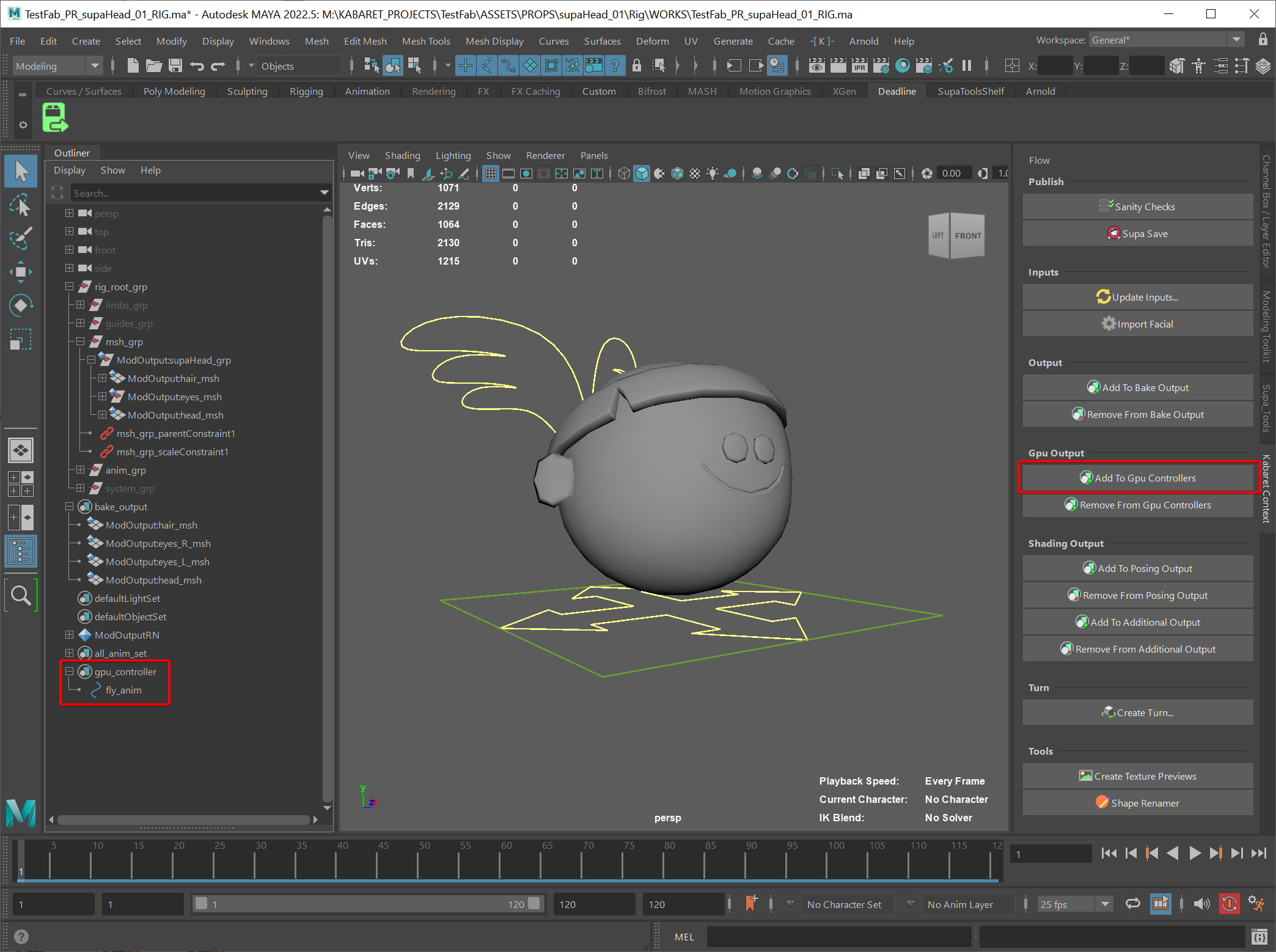This screenshot has height=952, width=1276.
Task: Click the Supa Save button
Action: pyautogui.click(x=1138, y=233)
